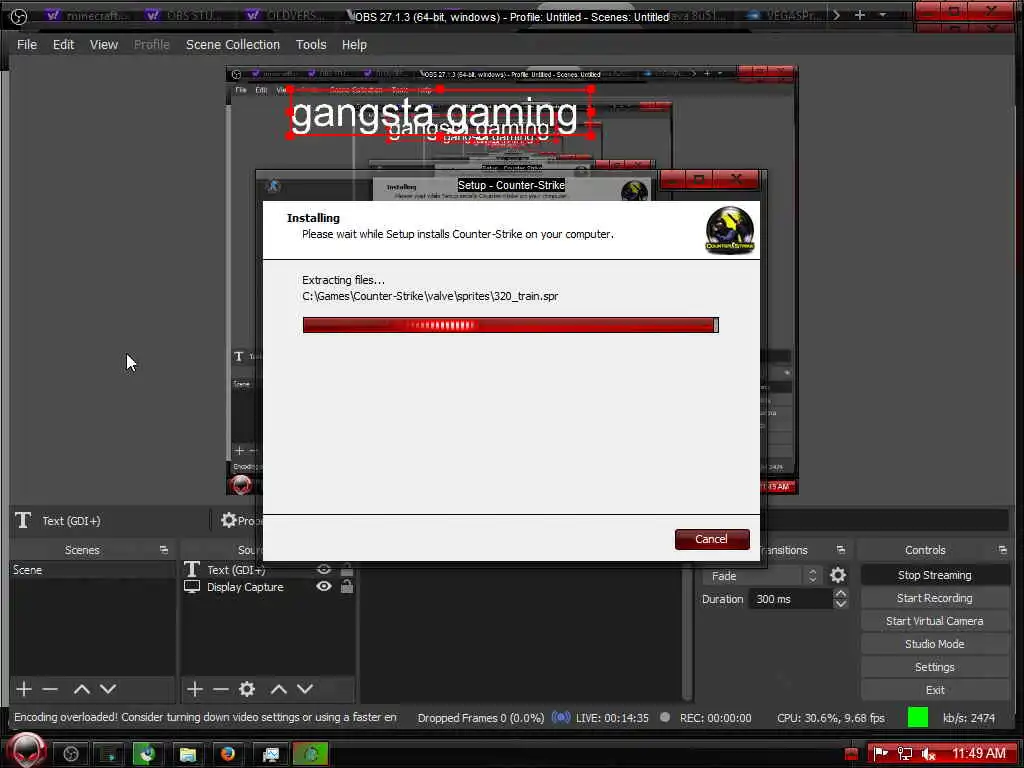Screen dimensions: 1024x768
Task: Pop out the Controls dock
Action: 1003,550
